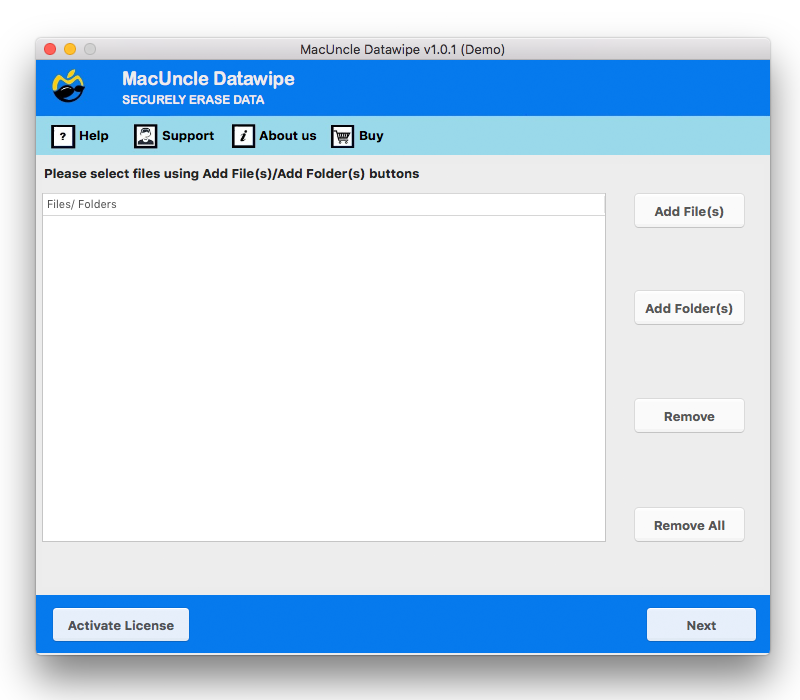The image size is (800, 700).
Task: Proceed by clicking Next
Action: (x=701, y=624)
